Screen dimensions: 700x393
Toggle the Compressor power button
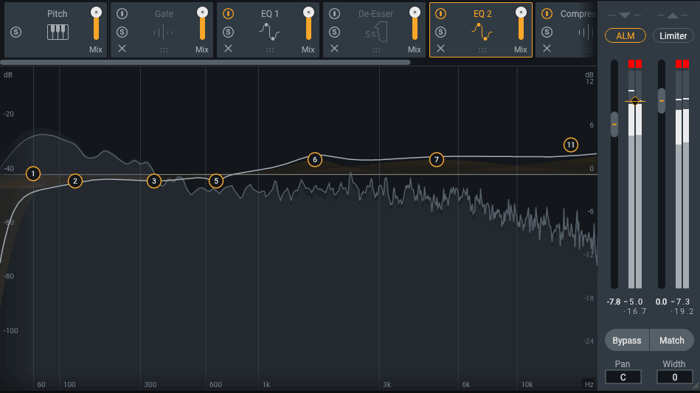(x=547, y=14)
